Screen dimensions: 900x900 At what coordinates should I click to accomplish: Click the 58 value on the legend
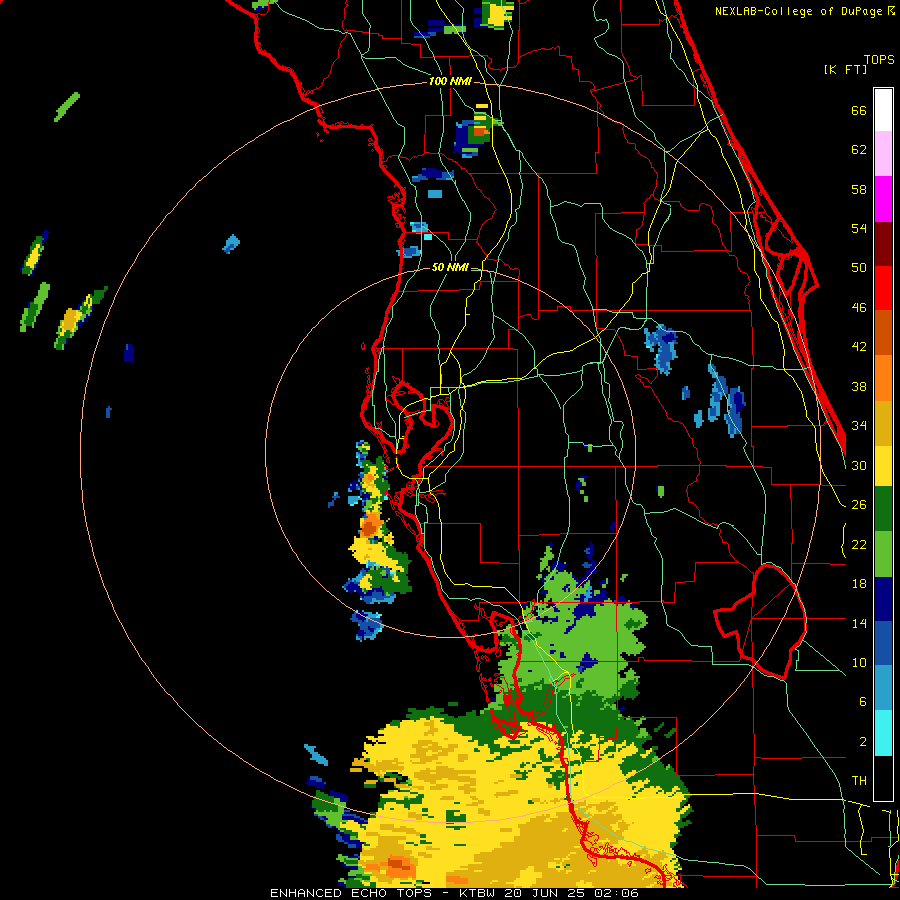[859, 189]
